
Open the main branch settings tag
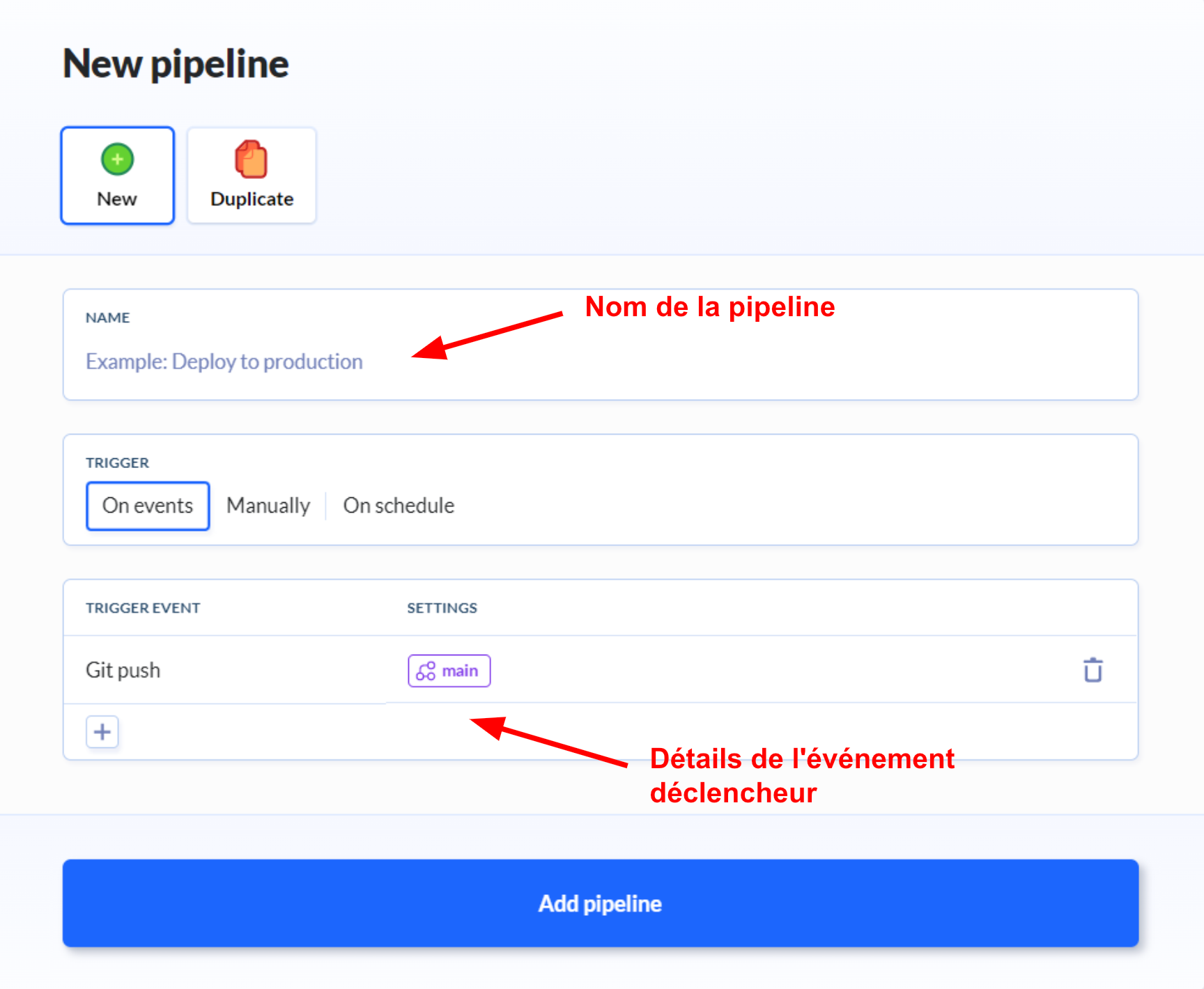(x=449, y=671)
